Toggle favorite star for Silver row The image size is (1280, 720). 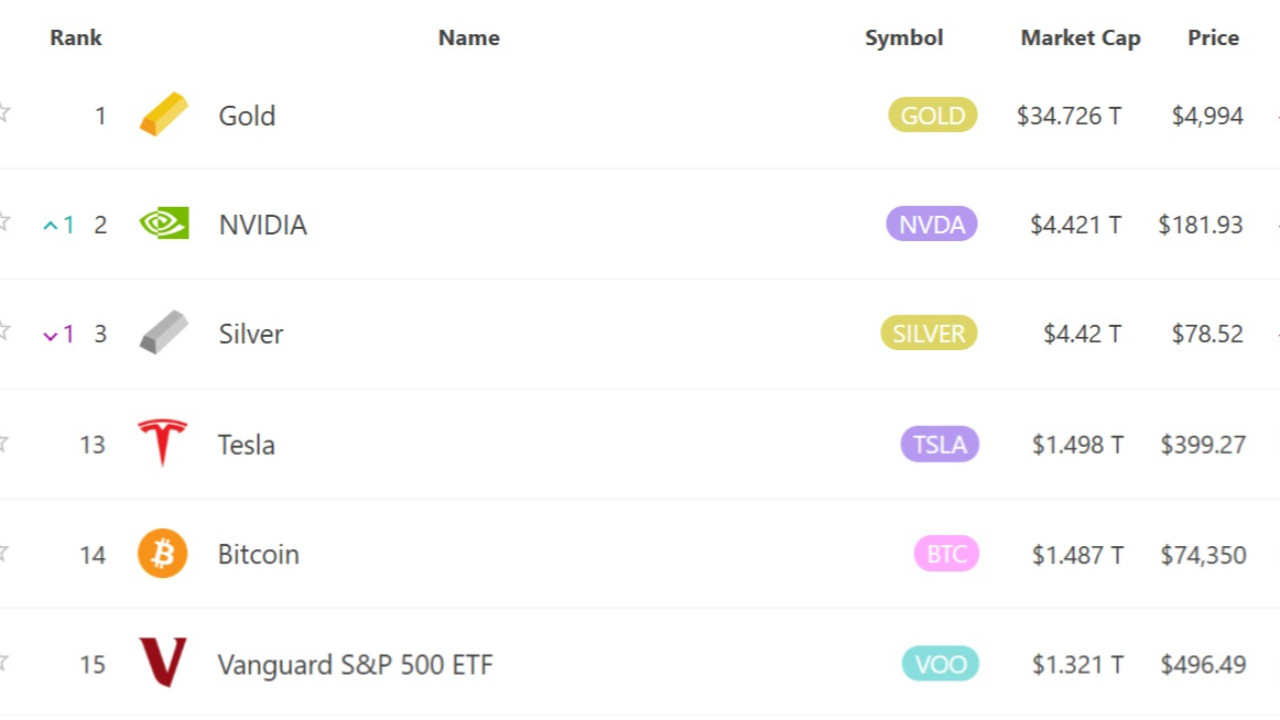pos(4,330)
